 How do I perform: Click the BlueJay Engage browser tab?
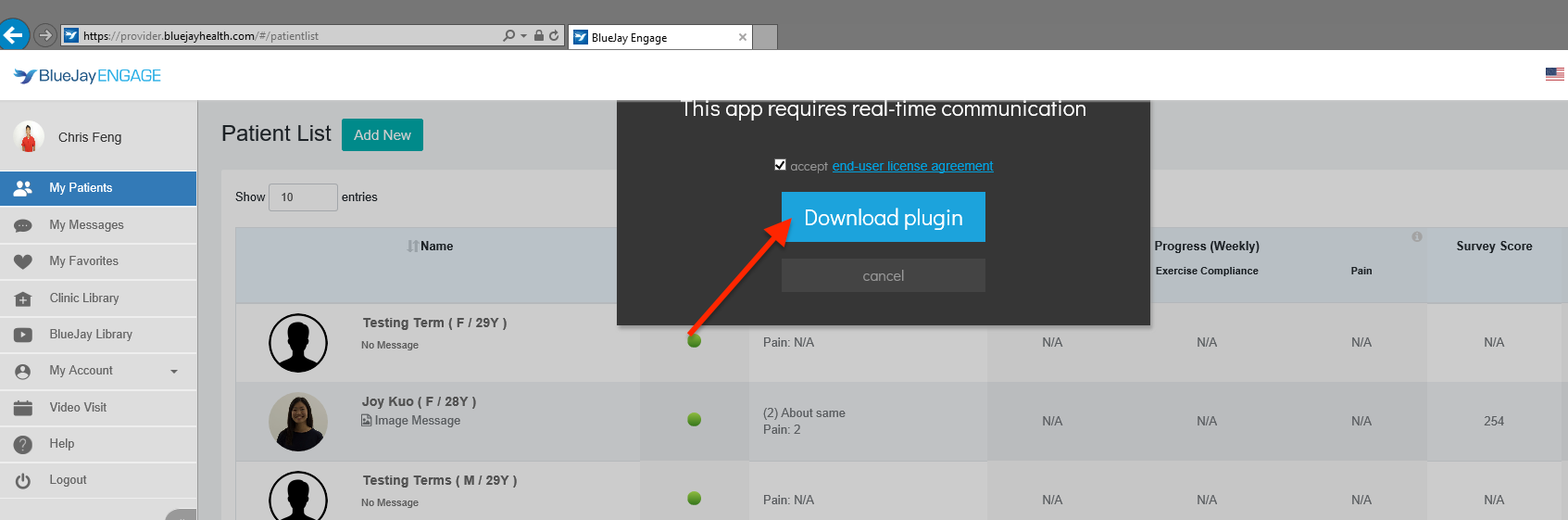click(659, 37)
